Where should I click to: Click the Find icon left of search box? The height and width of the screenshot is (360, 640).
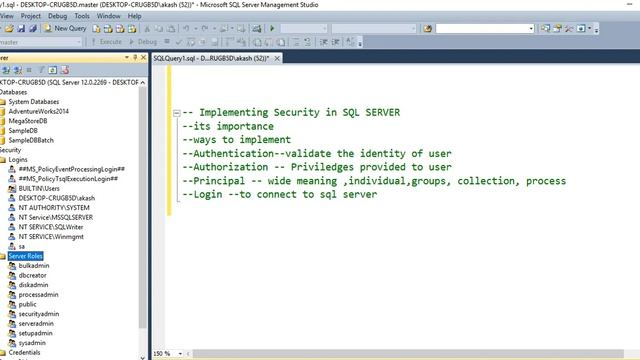point(427,29)
